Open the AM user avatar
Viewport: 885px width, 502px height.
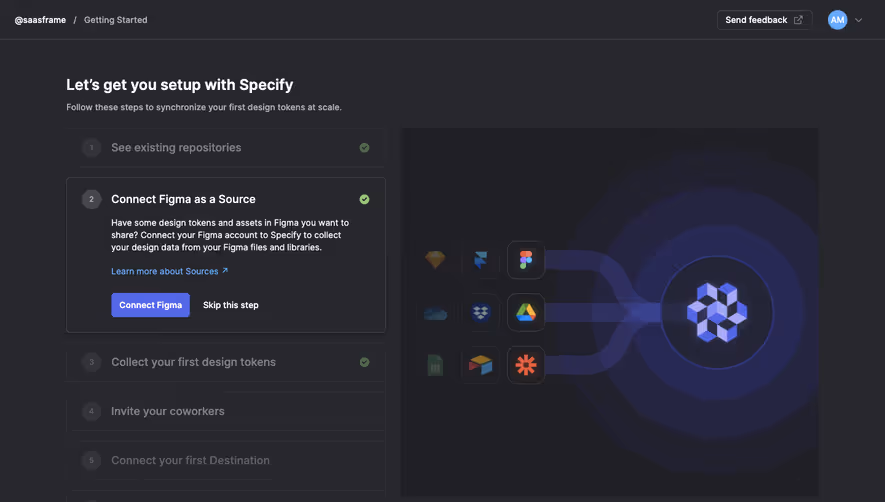tap(837, 20)
